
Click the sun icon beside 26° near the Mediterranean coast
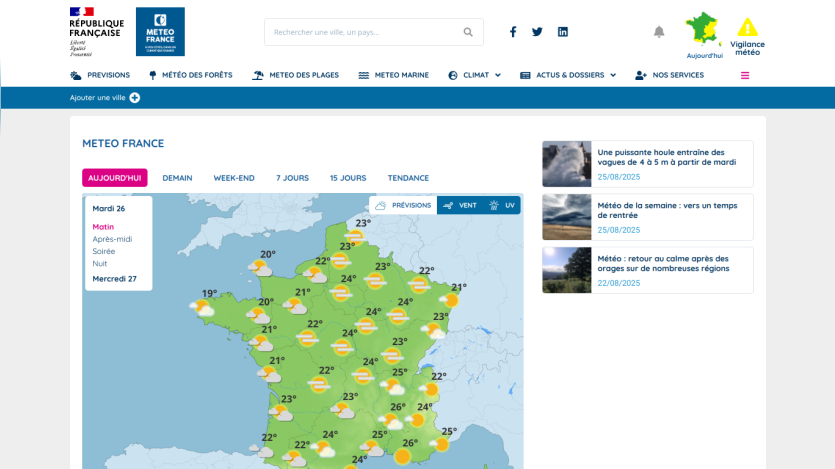[403, 456]
